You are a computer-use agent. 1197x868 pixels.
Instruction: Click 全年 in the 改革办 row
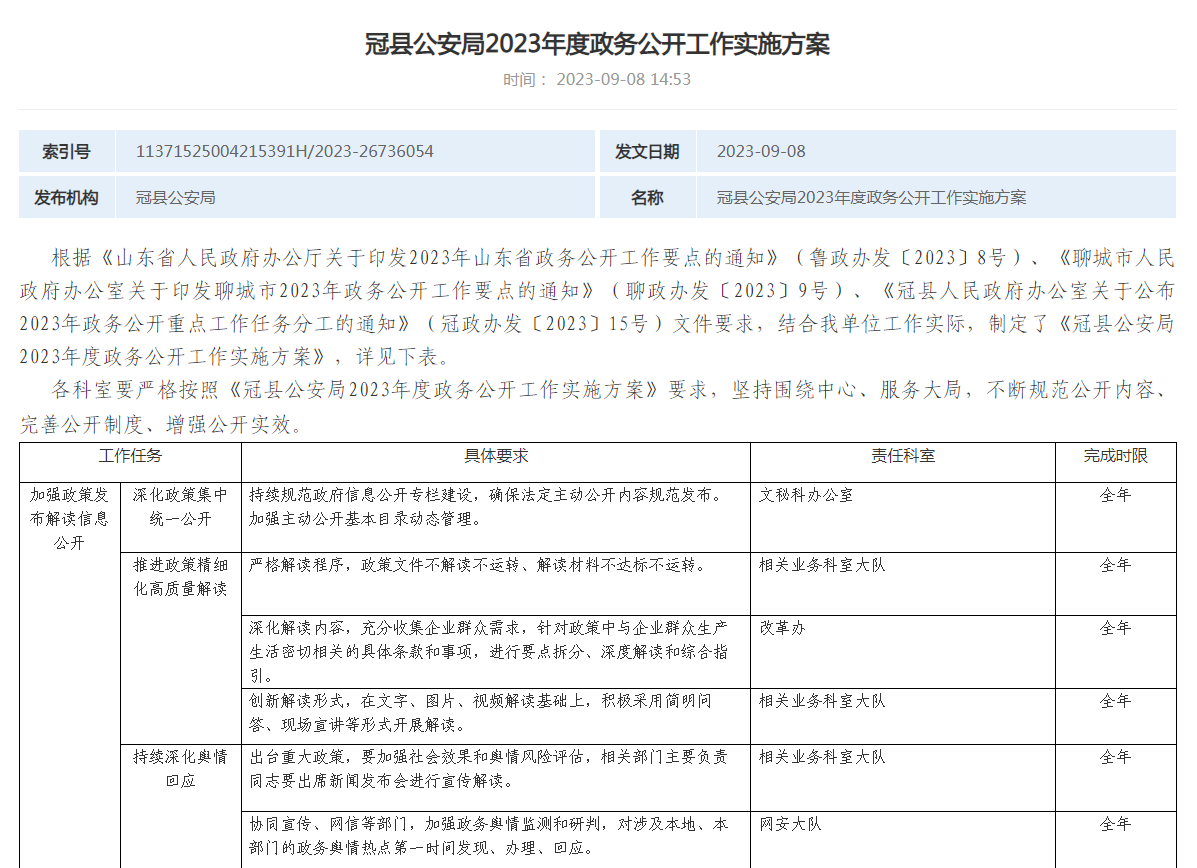[1115, 628]
